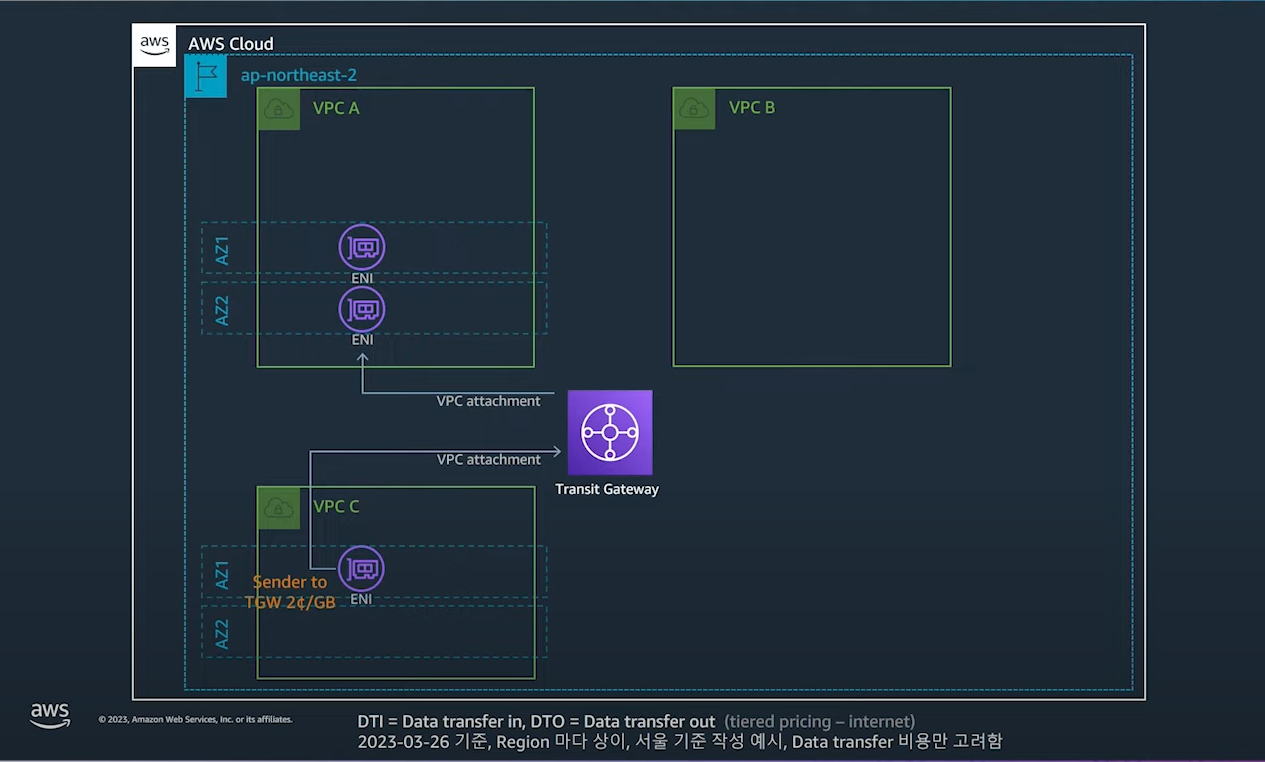Click the AZ2 label beside VPC A
This screenshot has height=762, width=1265.
[222, 310]
